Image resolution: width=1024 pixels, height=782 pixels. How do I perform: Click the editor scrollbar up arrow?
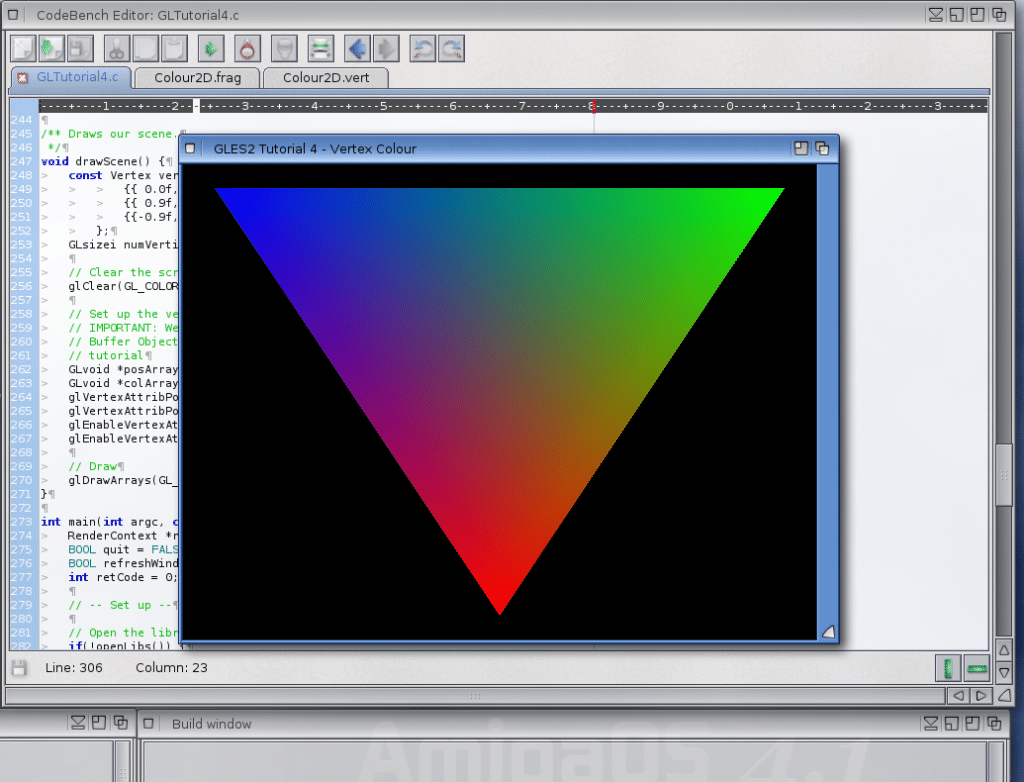[x=1004, y=650]
